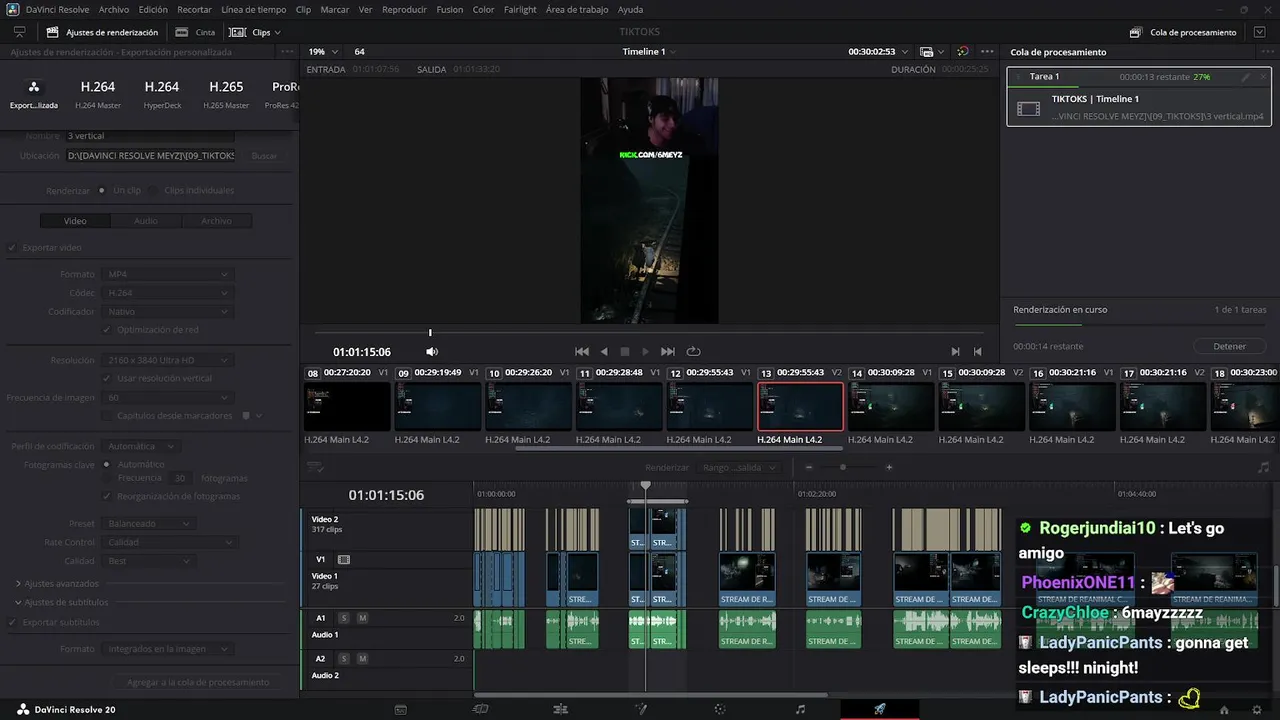Open project settings gear icon
The image size is (1280, 720).
coord(1257,709)
